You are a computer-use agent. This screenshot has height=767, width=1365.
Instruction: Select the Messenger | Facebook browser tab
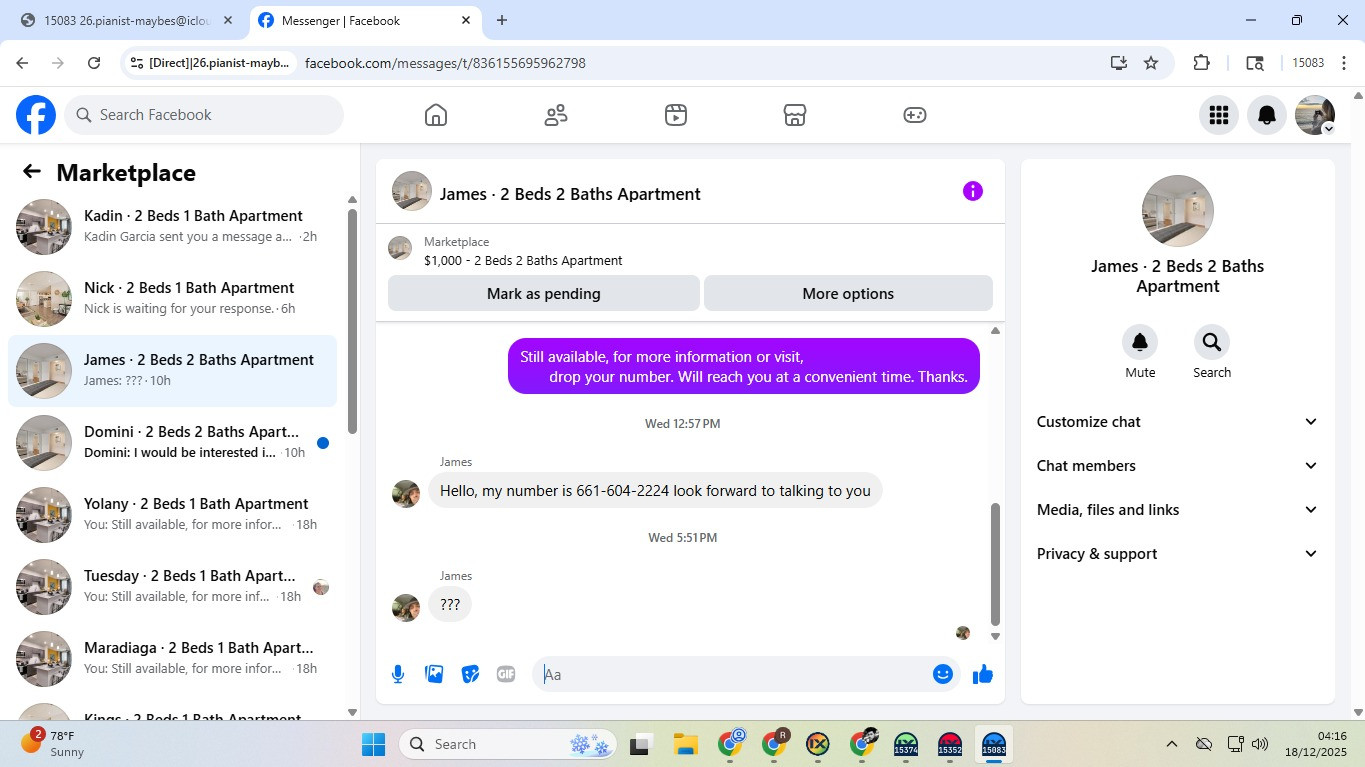pos(366,20)
